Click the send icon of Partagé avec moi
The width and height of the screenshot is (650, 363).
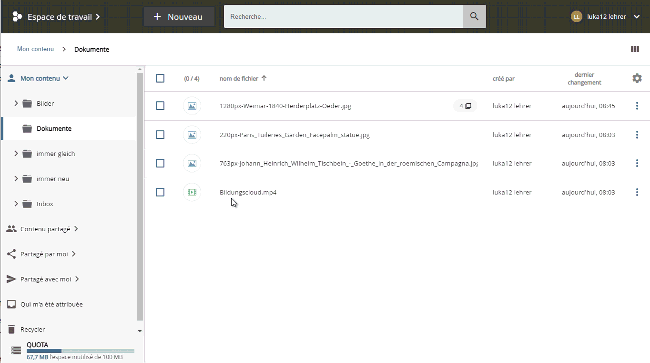click(11, 279)
